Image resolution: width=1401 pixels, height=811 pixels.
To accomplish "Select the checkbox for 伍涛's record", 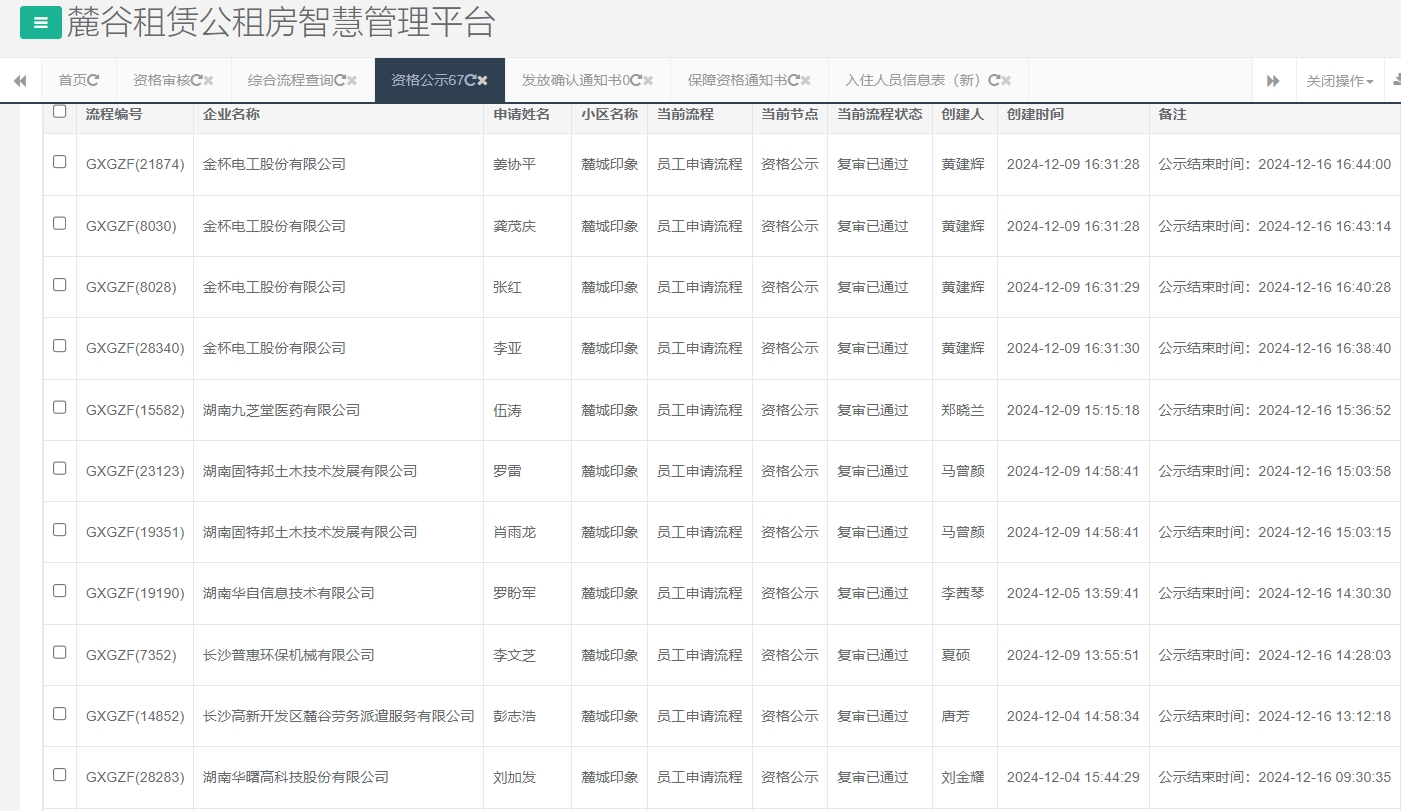I will click(59, 409).
